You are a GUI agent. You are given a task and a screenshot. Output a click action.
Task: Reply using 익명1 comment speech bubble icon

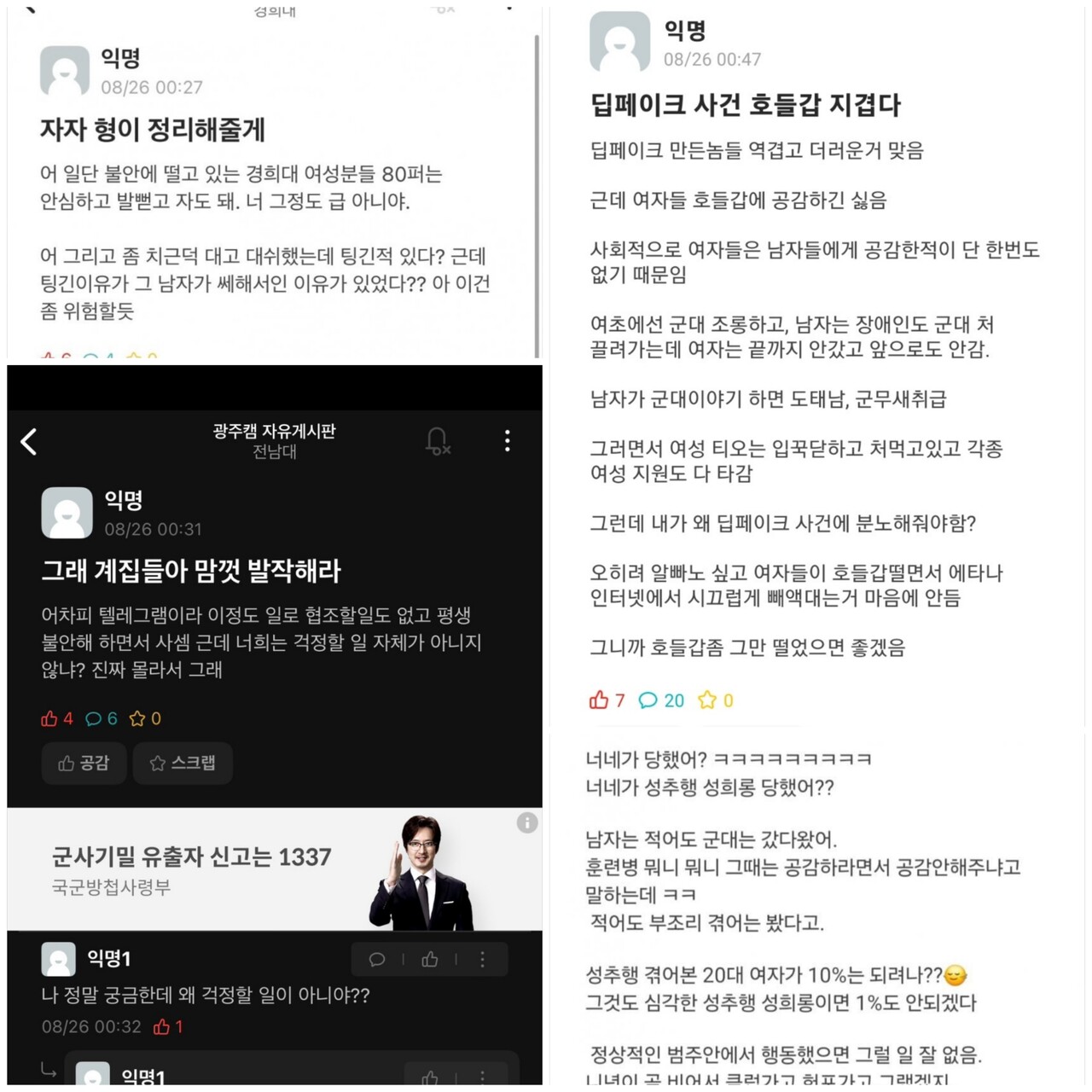tap(377, 960)
